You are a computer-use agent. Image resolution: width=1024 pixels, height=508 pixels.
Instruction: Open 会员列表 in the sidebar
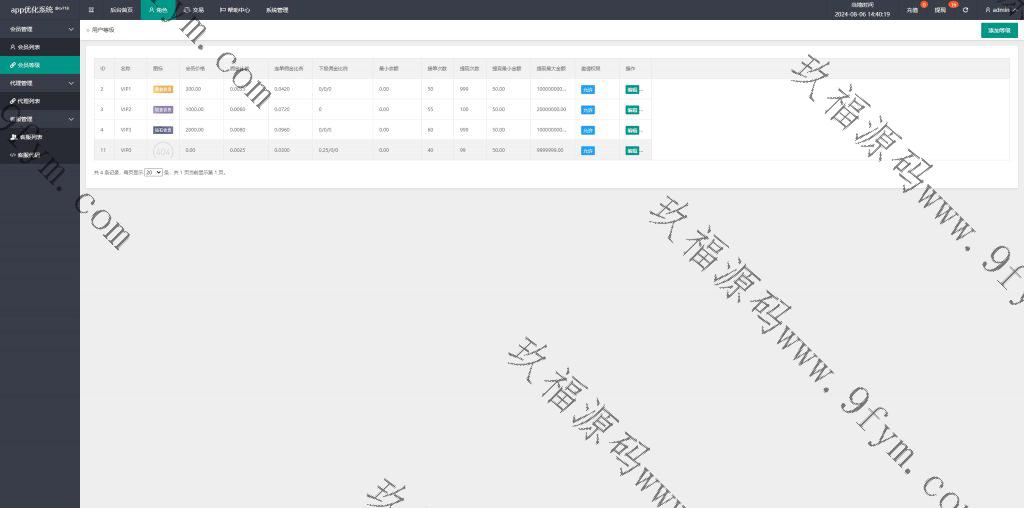point(29,47)
